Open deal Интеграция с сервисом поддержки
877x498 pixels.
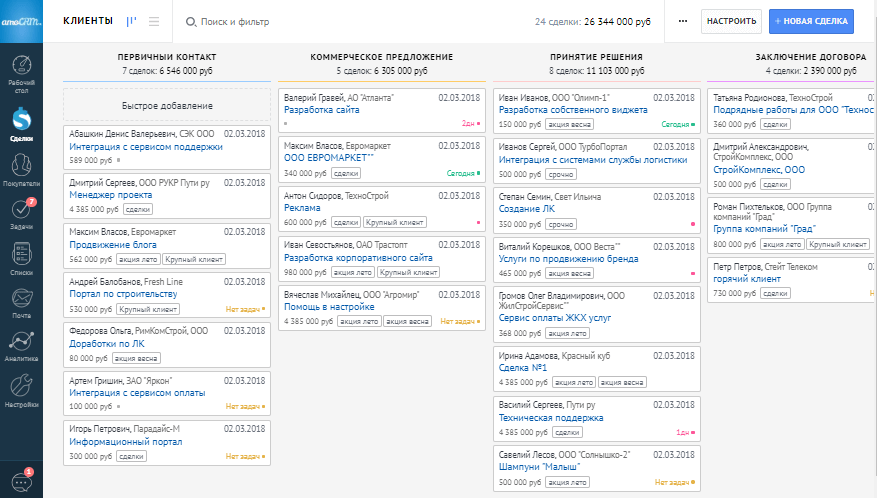[x=146, y=147]
